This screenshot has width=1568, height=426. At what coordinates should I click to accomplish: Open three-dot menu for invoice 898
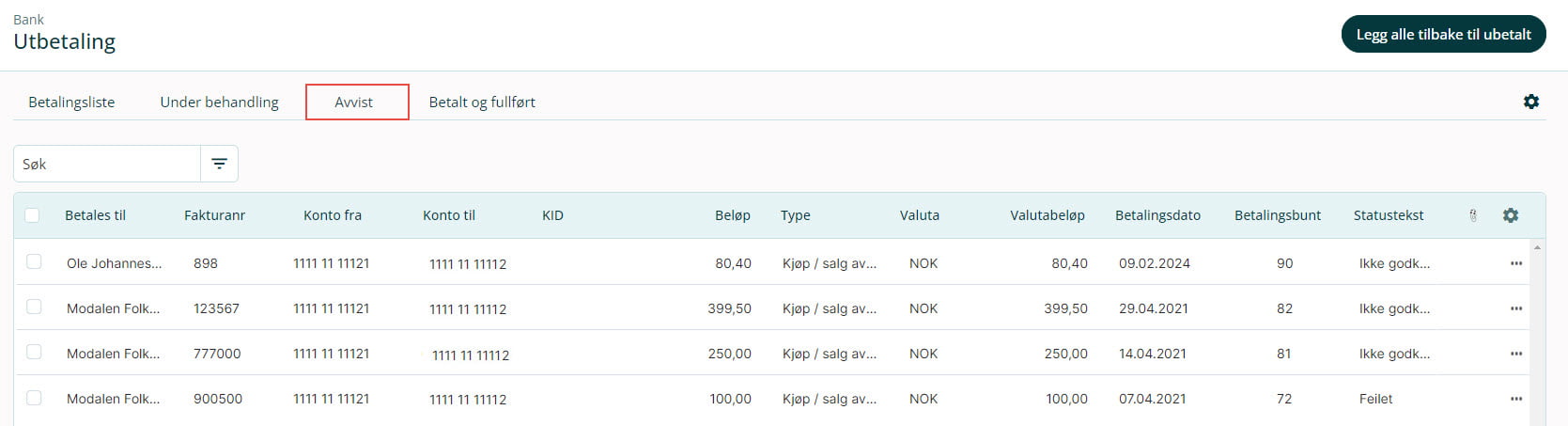click(1515, 263)
